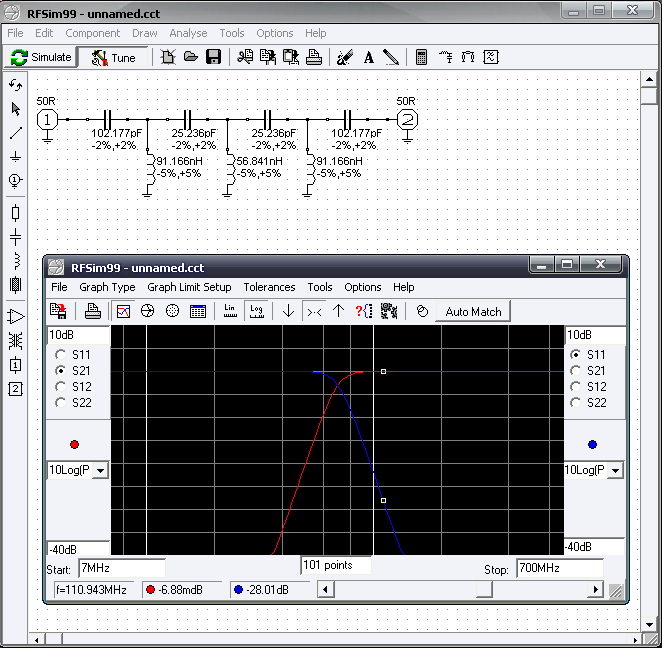This screenshot has width=662, height=648.
Task: Click the new circuit icon in main toolbar
Action: 168,57
